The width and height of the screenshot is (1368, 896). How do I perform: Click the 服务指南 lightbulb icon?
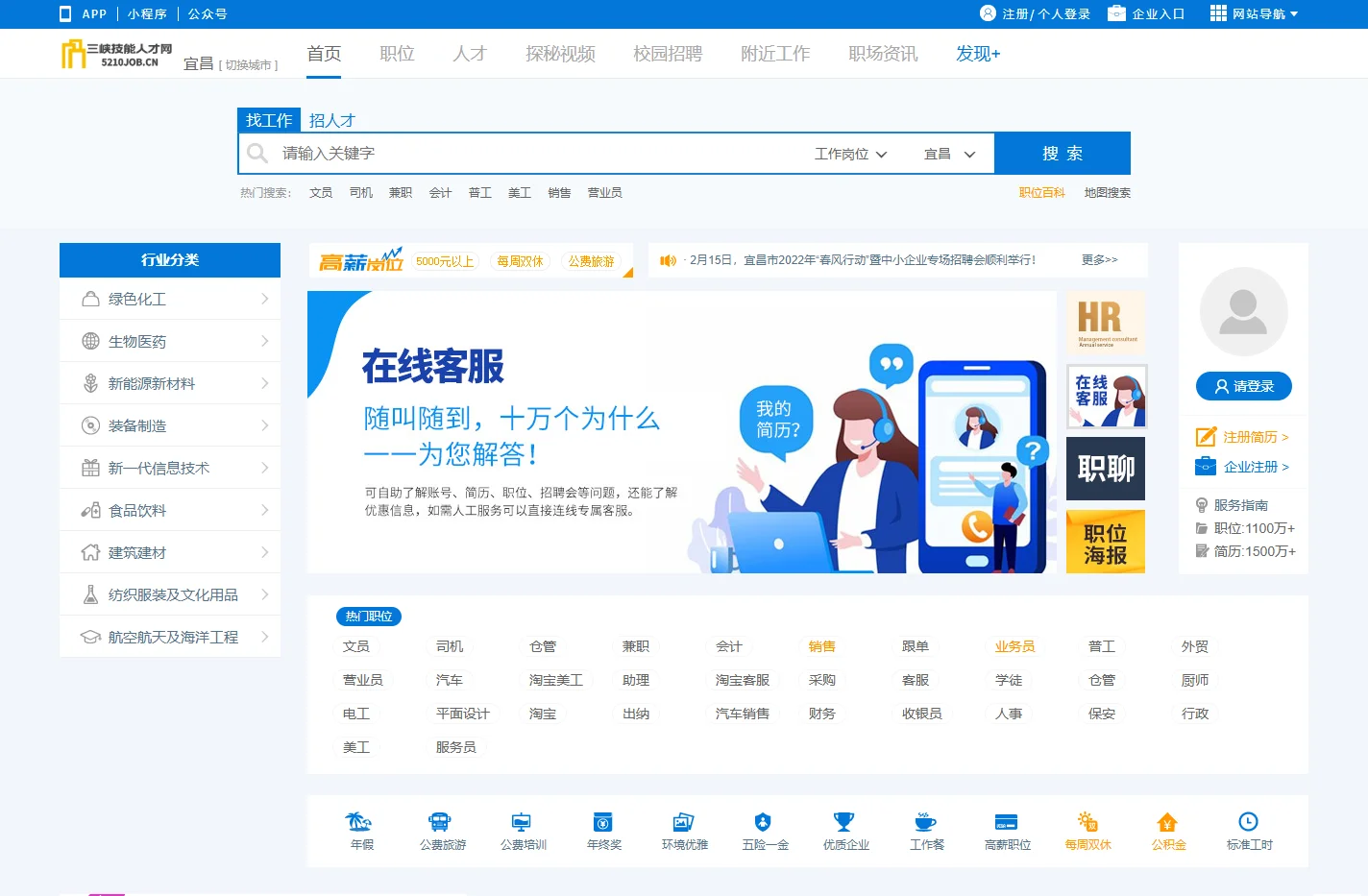[x=1202, y=505]
